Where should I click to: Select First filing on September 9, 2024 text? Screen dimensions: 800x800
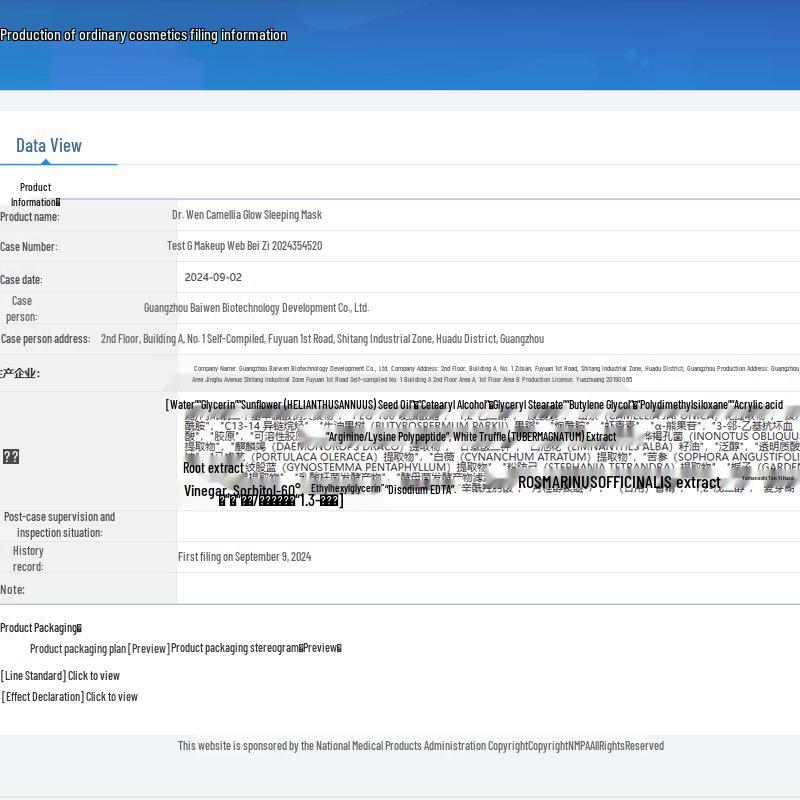click(244, 557)
